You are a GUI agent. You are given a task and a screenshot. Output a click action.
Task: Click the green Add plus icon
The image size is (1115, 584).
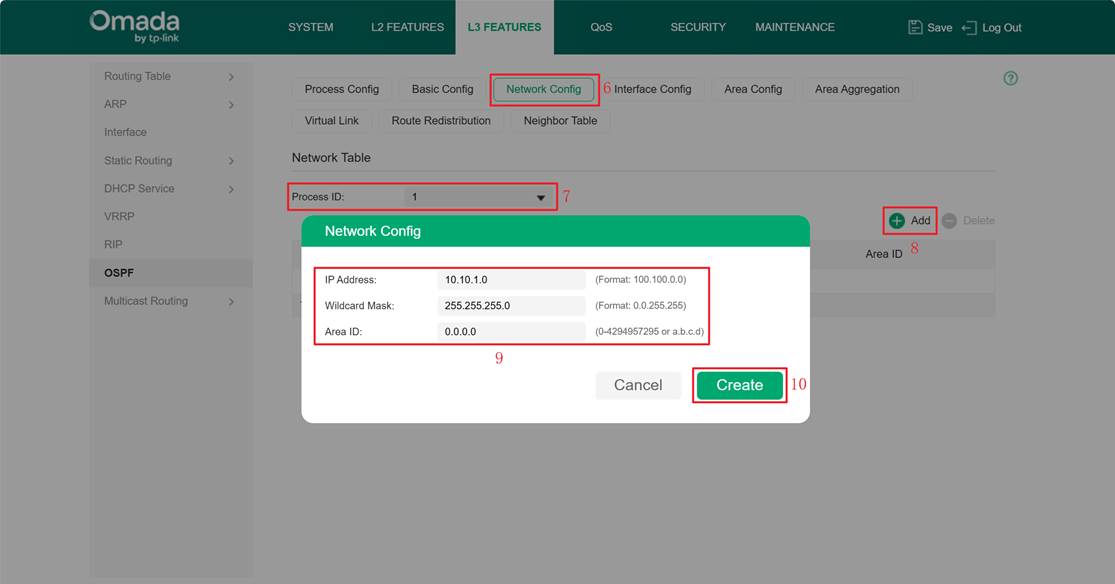coord(897,220)
